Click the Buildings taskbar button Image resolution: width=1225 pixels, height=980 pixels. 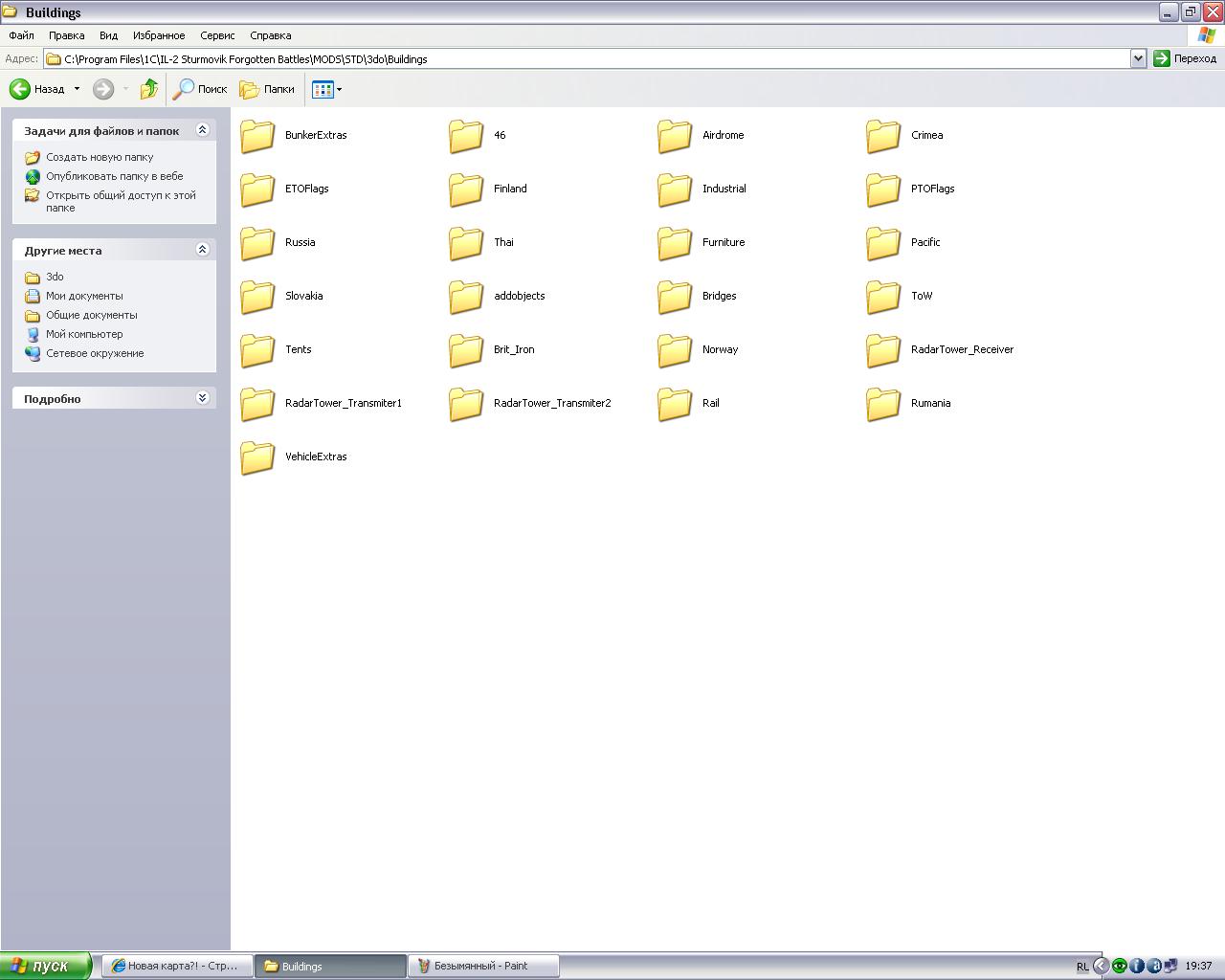coord(330,966)
